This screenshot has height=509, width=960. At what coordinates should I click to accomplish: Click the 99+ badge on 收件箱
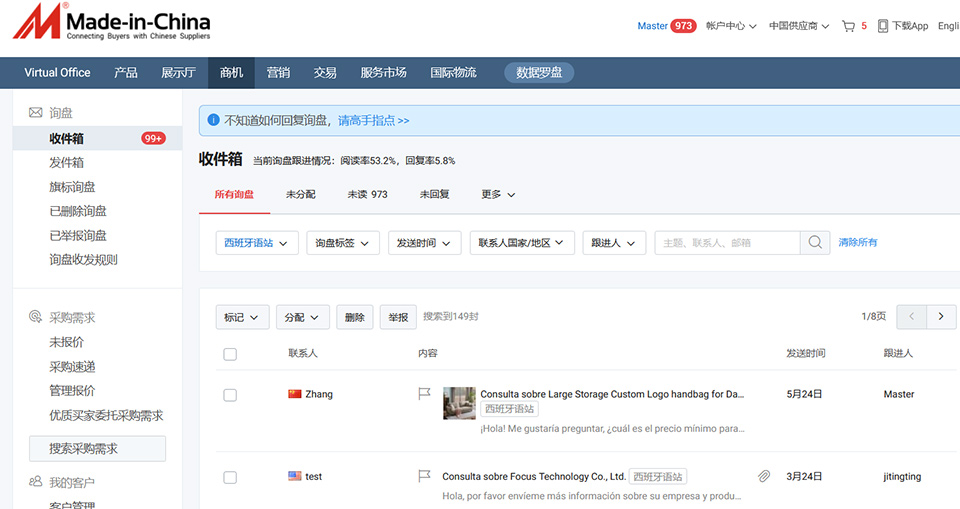tap(153, 138)
